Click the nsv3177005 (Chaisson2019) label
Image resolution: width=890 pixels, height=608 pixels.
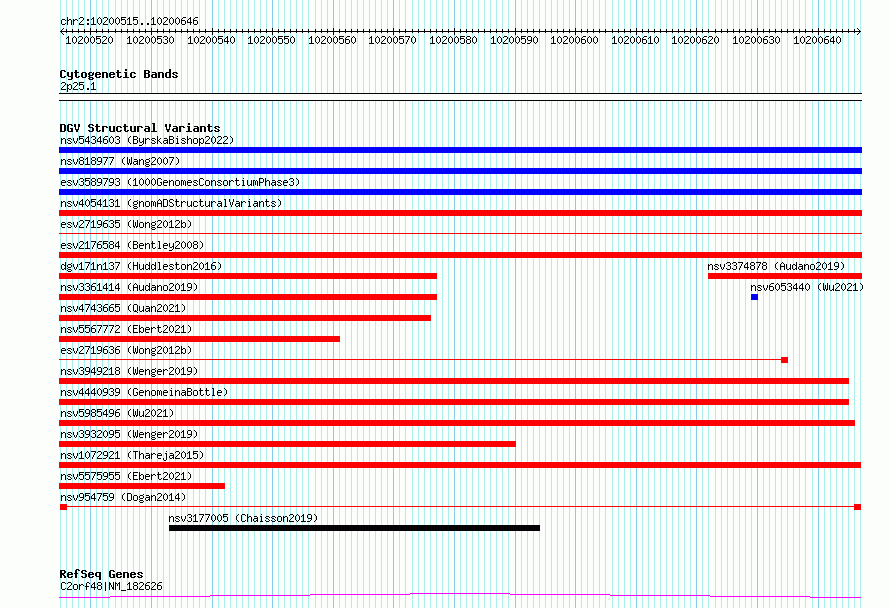pyautogui.click(x=243, y=518)
